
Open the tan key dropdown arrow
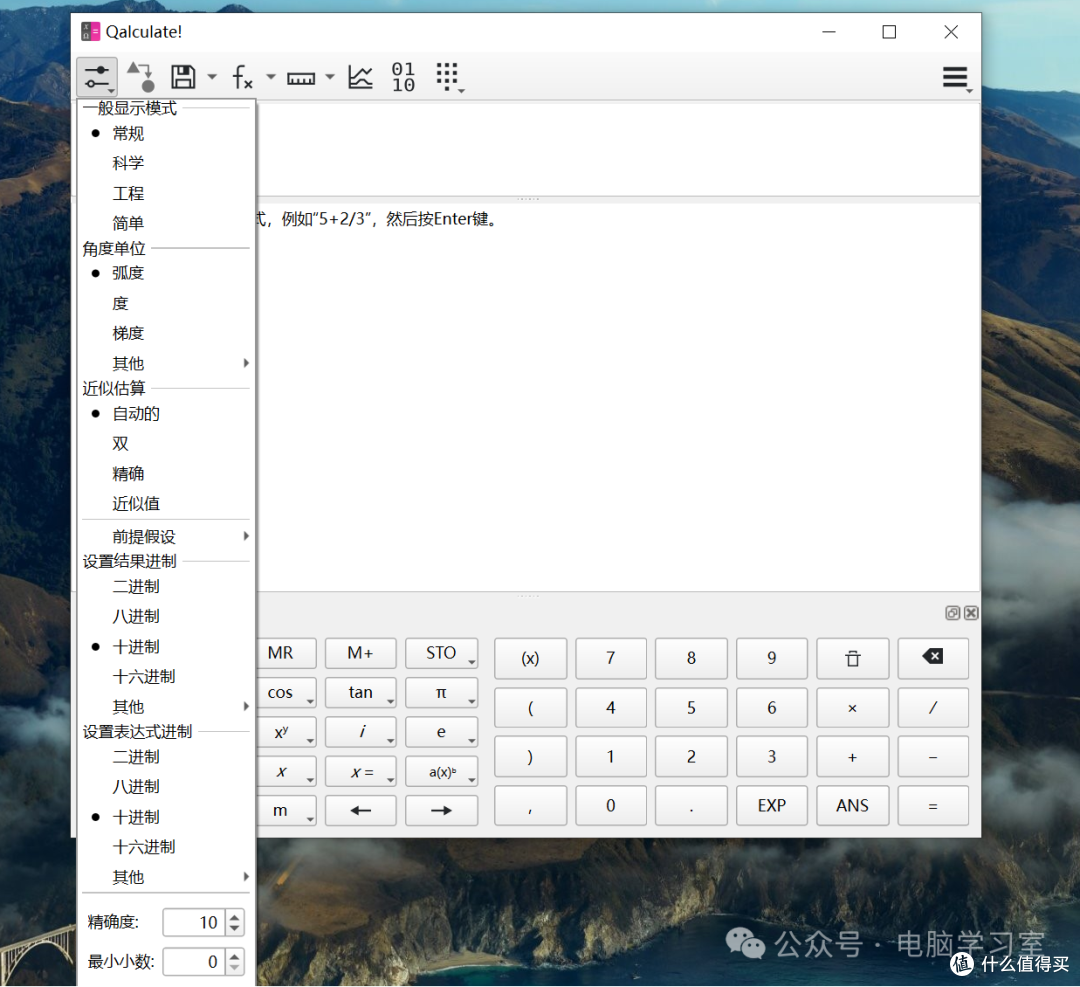point(391,702)
